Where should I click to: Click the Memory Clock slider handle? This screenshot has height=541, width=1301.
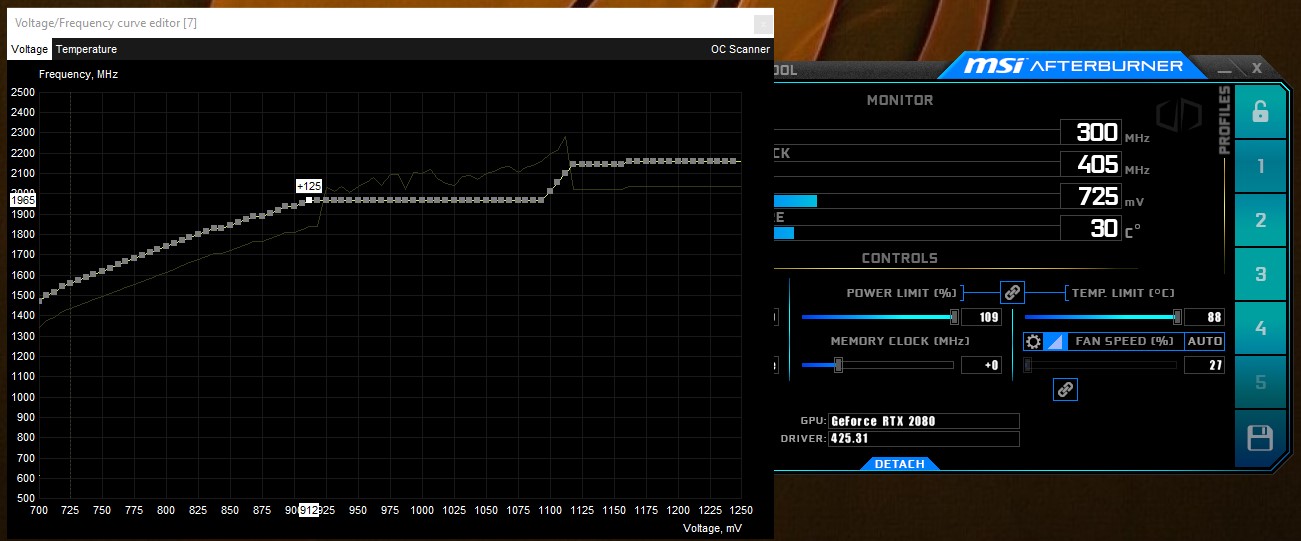coord(838,365)
